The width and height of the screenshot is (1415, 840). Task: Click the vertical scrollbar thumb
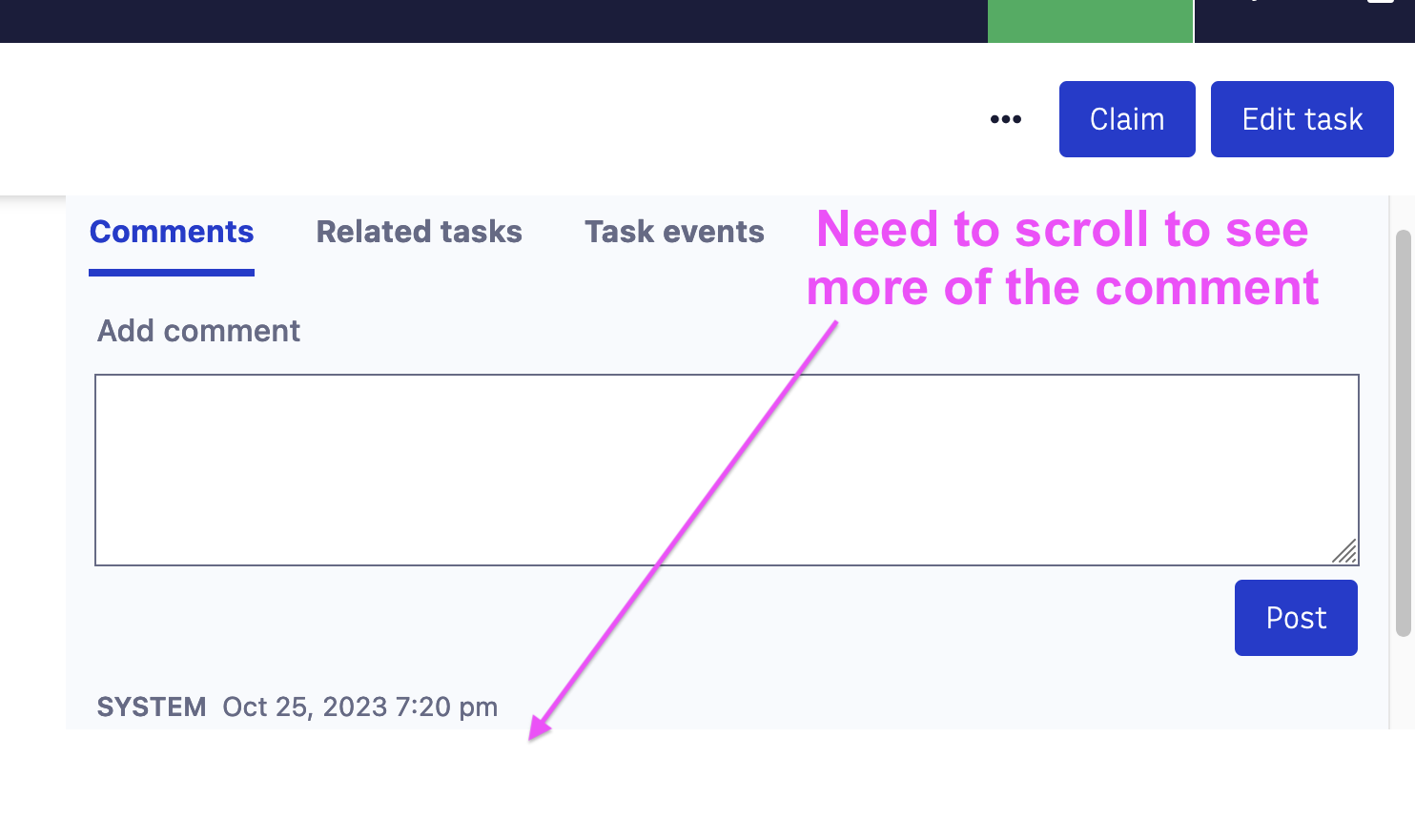point(1403,433)
